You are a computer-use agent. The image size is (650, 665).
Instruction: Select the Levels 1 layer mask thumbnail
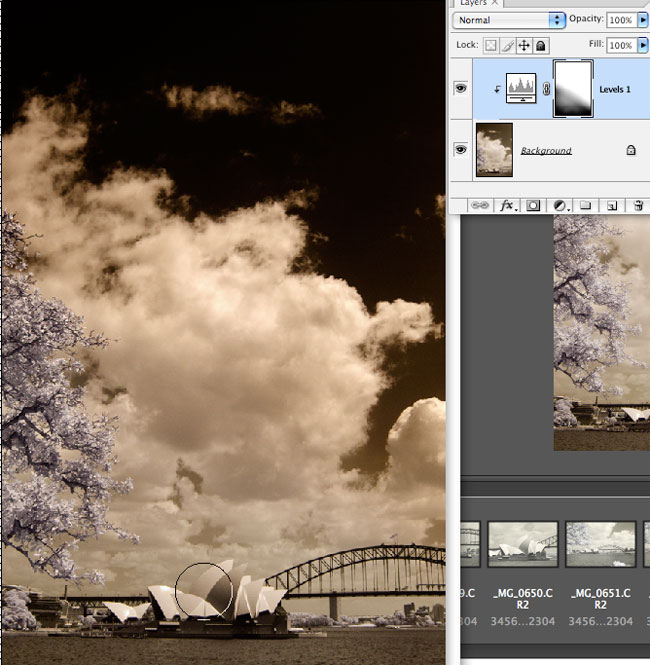click(x=574, y=89)
